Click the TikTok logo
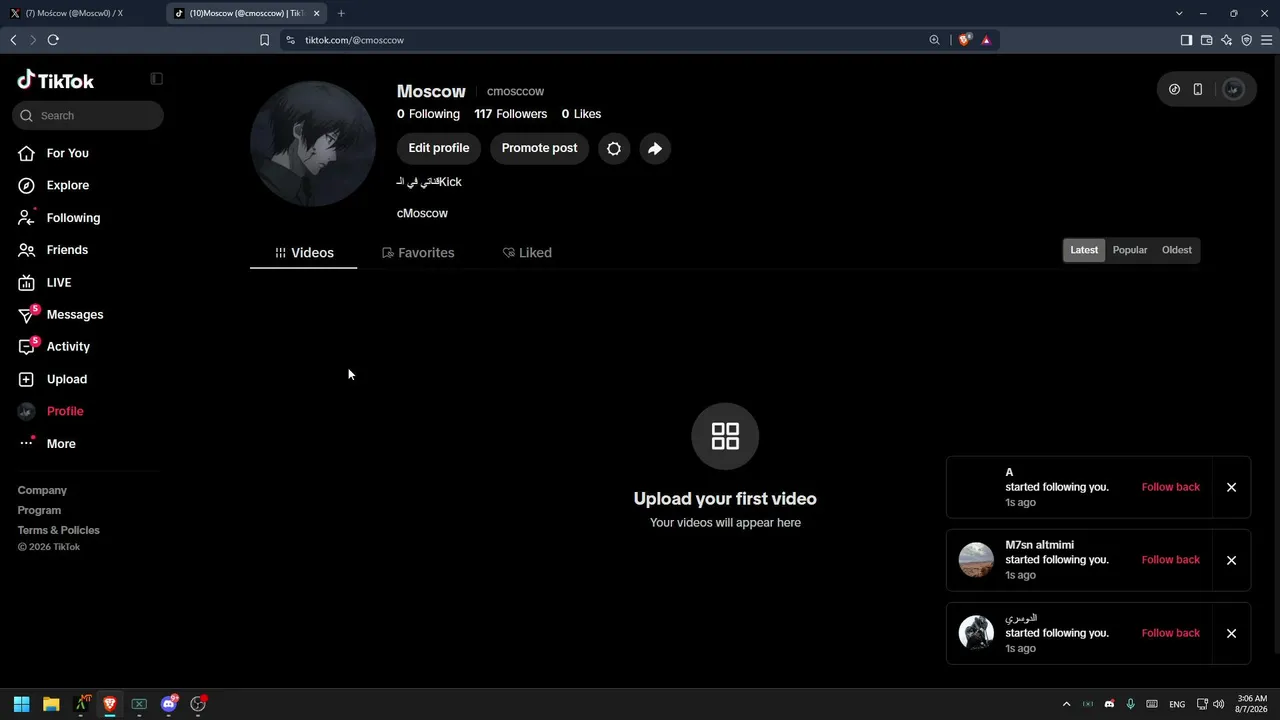The image size is (1280, 720). coord(56,80)
